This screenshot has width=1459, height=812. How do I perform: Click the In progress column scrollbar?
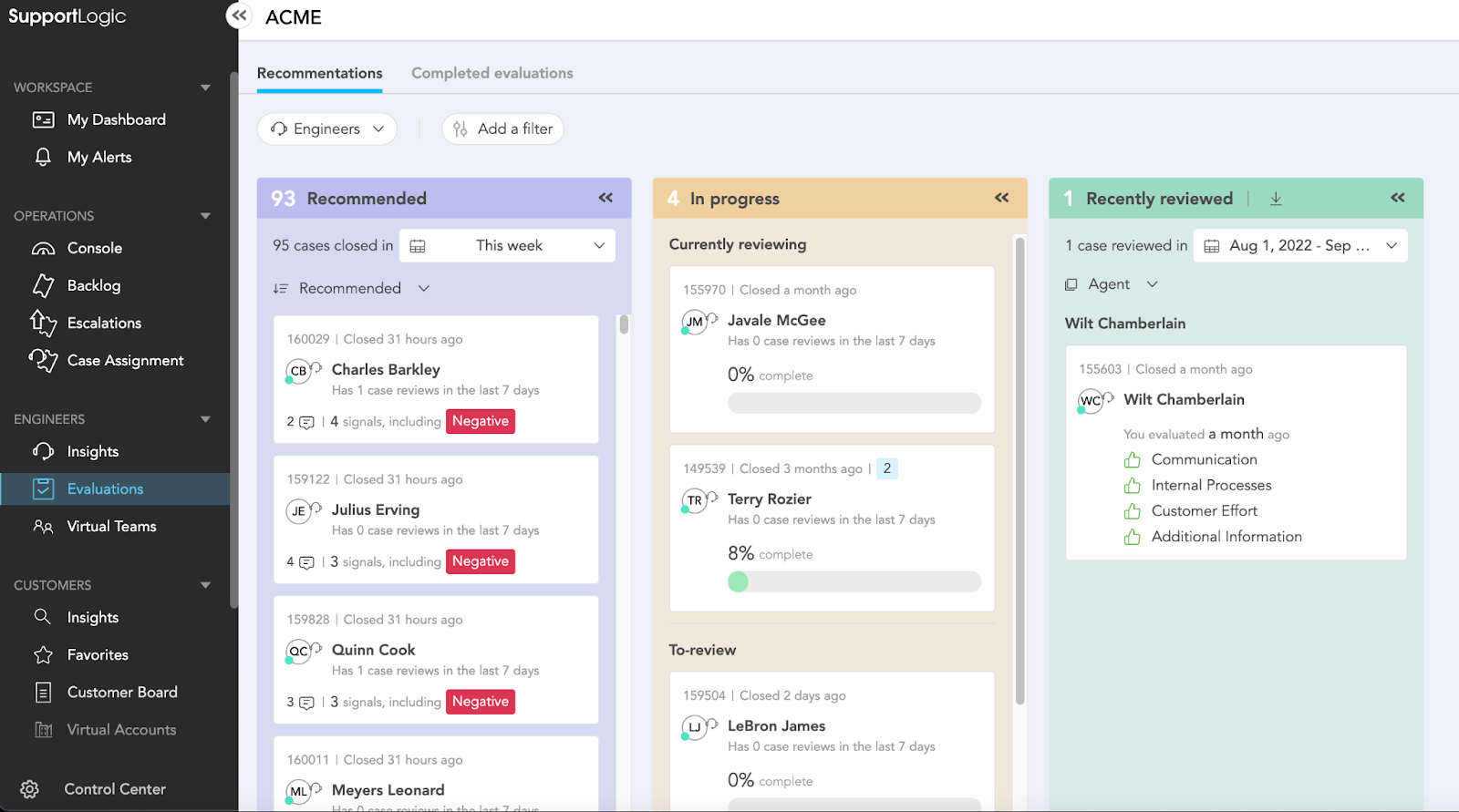click(1019, 470)
